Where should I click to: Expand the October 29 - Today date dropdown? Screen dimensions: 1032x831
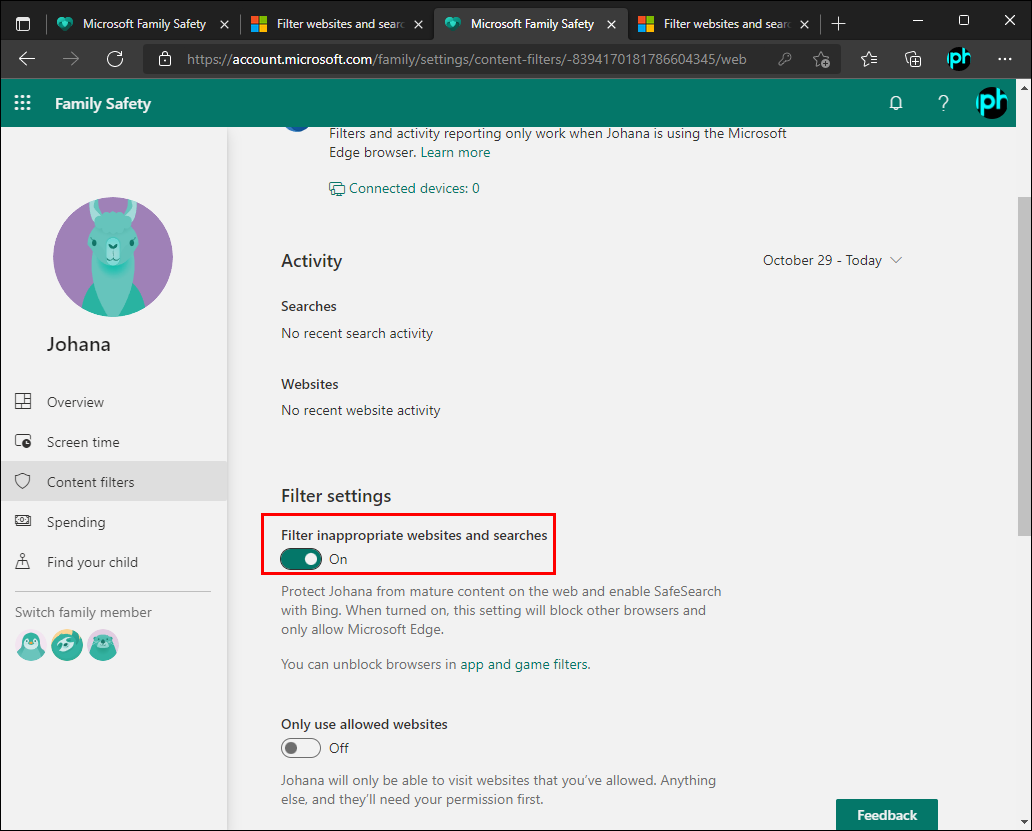[x=832, y=261]
